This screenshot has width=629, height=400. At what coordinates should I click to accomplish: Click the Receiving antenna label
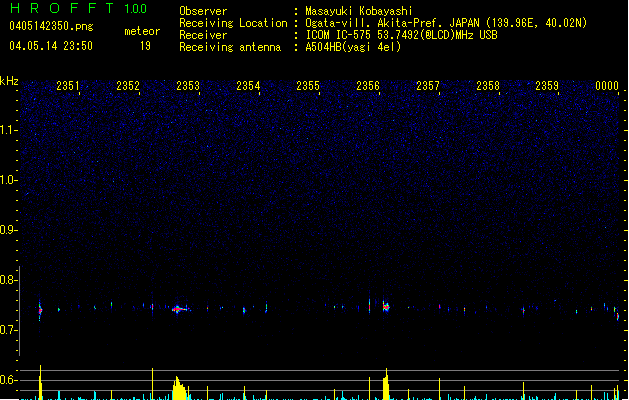pos(230,47)
